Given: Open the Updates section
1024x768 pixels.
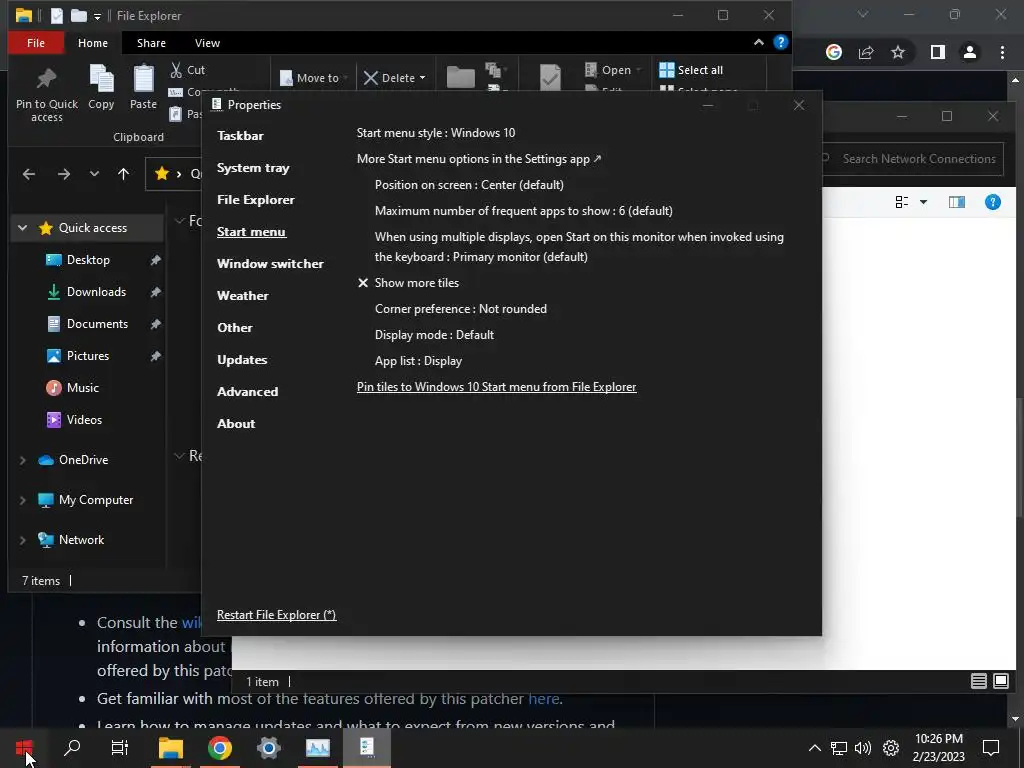Looking at the screenshot, I should click(x=242, y=360).
